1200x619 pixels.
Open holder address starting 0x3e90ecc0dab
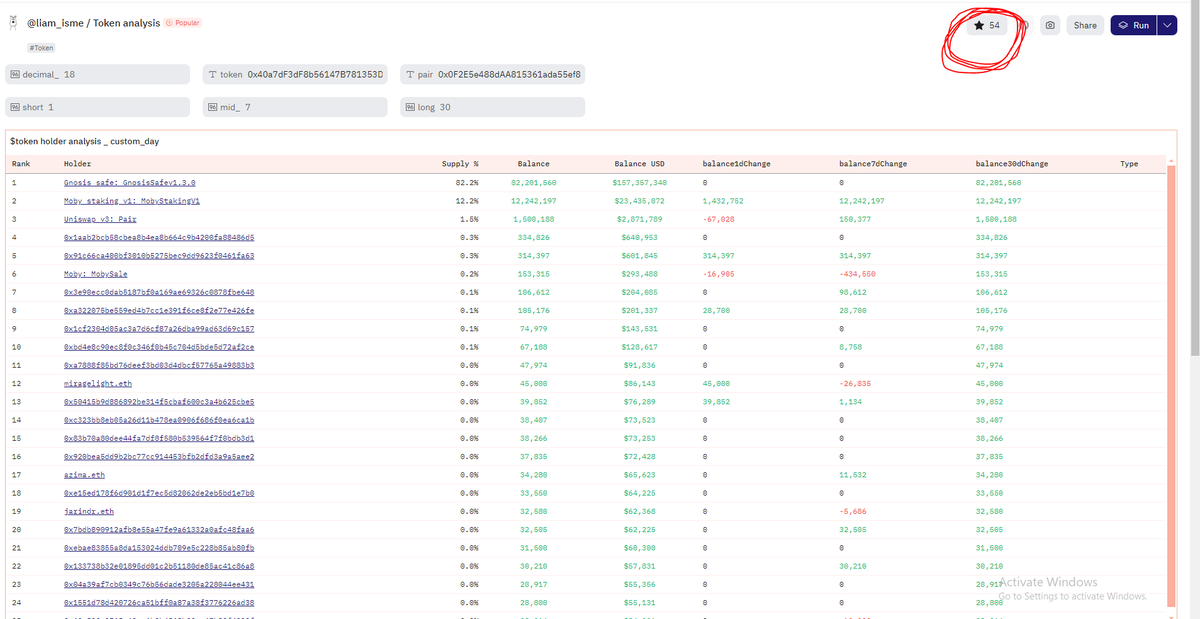[159, 292]
